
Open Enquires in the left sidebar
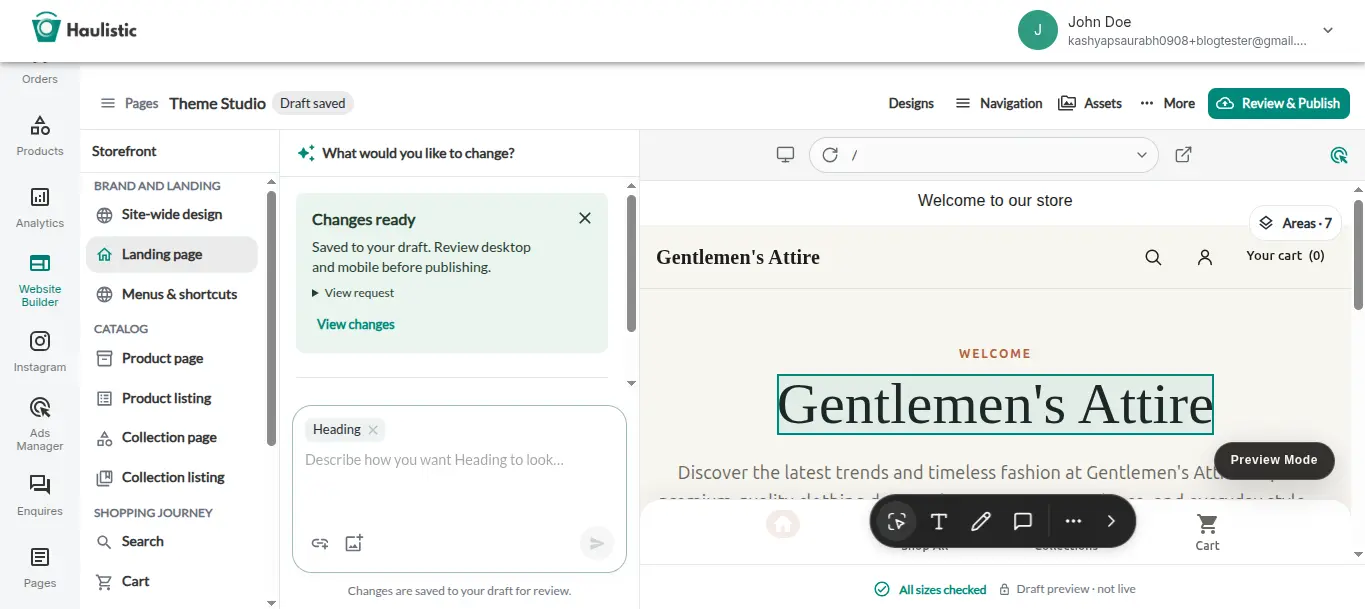[40, 496]
